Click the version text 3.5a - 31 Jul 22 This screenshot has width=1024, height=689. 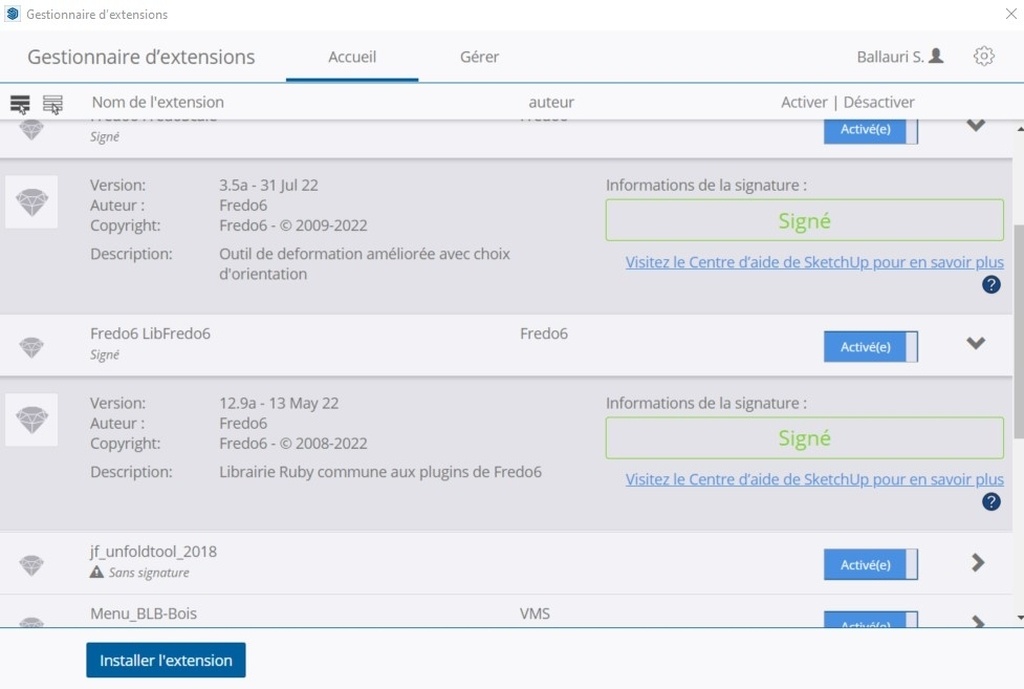[x=268, y=185]
